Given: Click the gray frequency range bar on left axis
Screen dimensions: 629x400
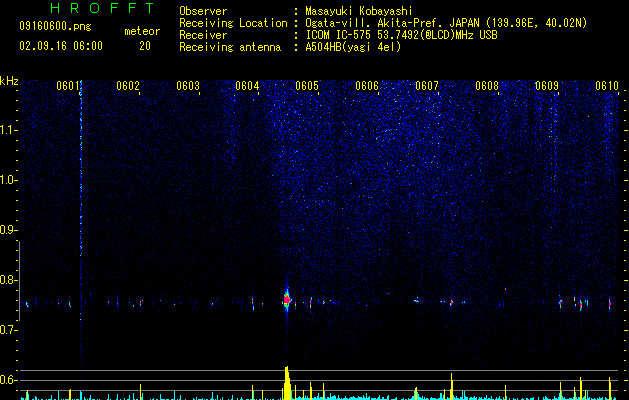Looking at the screenshot, I should coord(20,281).
